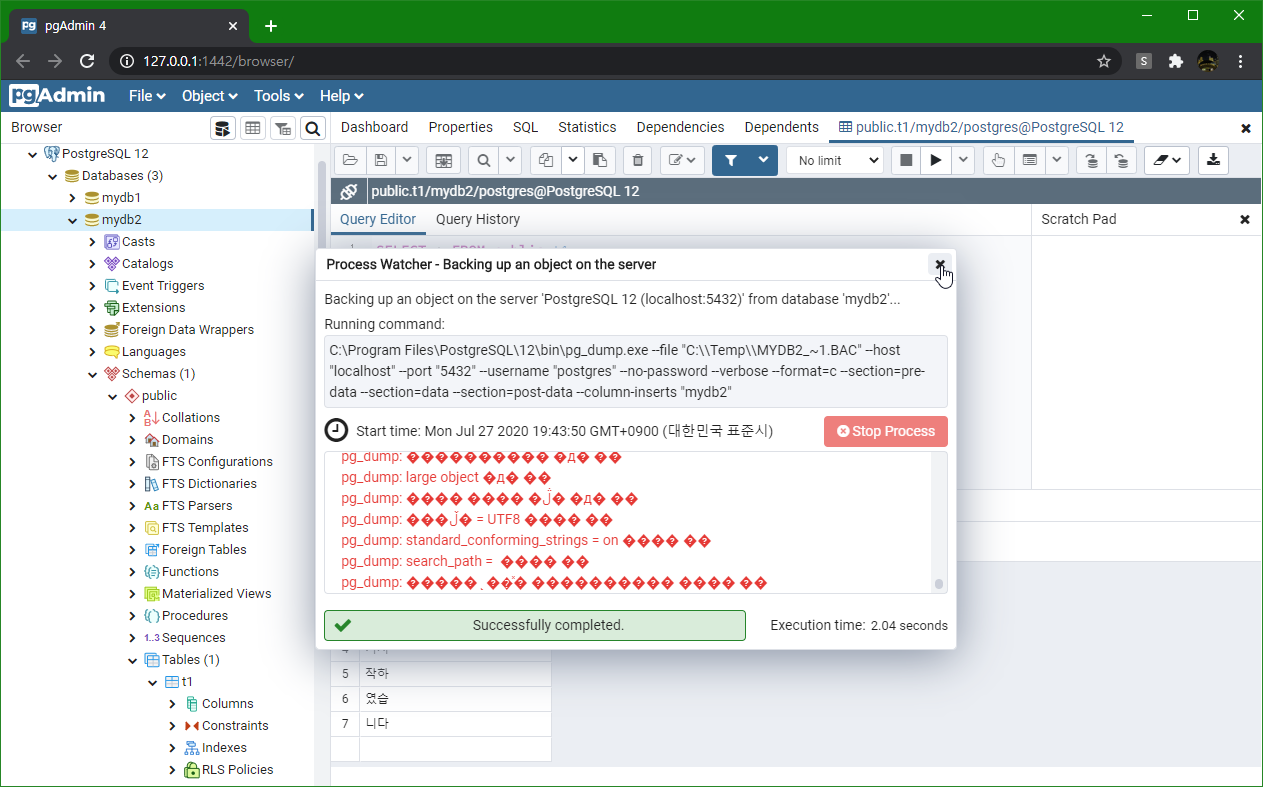Open the Object menu

(209, 96)
